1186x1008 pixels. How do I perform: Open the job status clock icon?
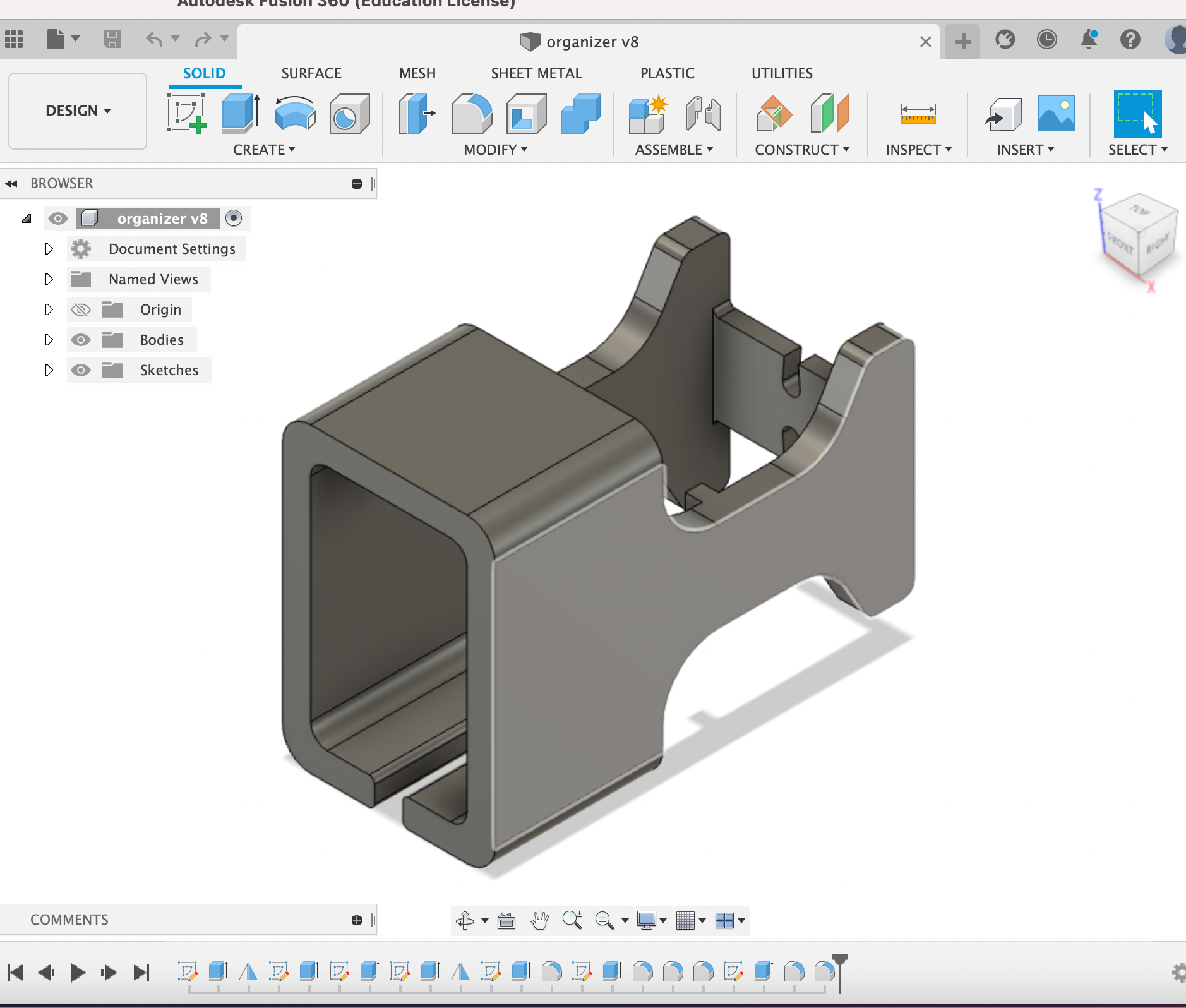[1046, 39]
